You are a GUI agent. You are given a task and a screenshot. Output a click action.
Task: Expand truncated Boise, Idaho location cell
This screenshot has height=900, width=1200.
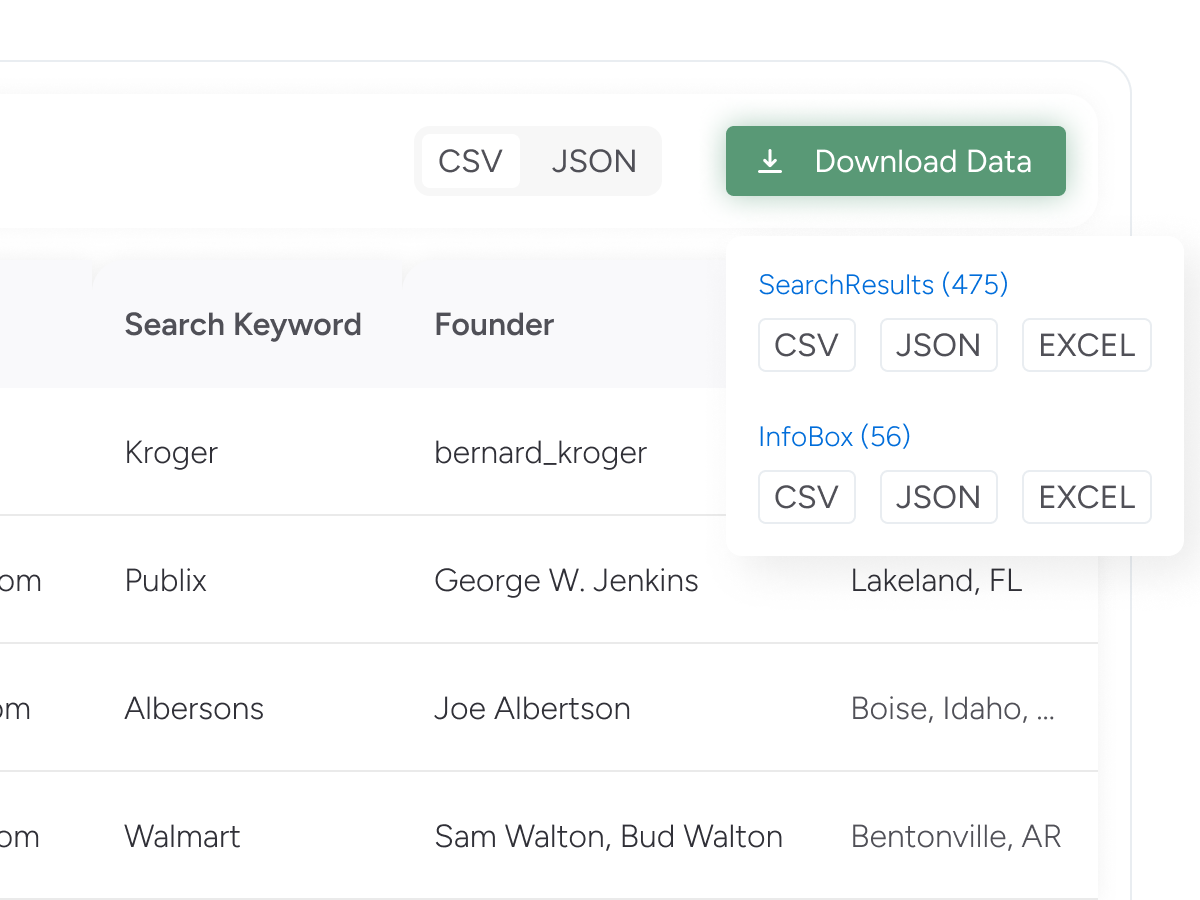tap(952, 709)
